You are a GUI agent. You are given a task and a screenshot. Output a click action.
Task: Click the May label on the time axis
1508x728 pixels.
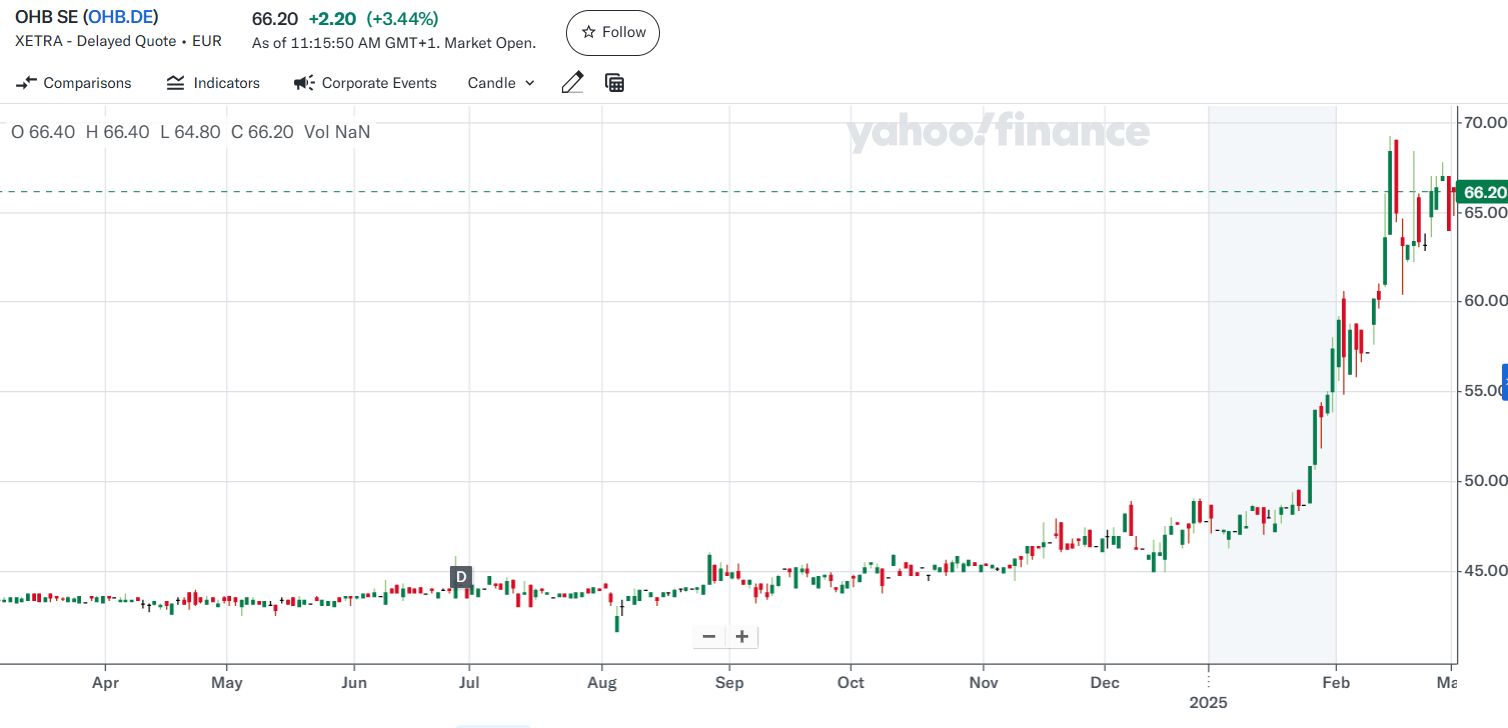[227, 683]
